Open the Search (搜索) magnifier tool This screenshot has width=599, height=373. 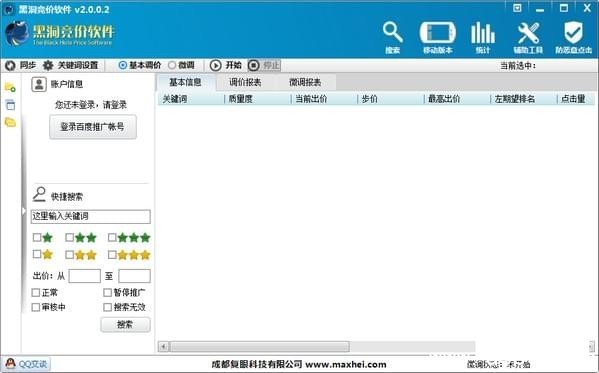pyautogui.click(x=392, y=37)
